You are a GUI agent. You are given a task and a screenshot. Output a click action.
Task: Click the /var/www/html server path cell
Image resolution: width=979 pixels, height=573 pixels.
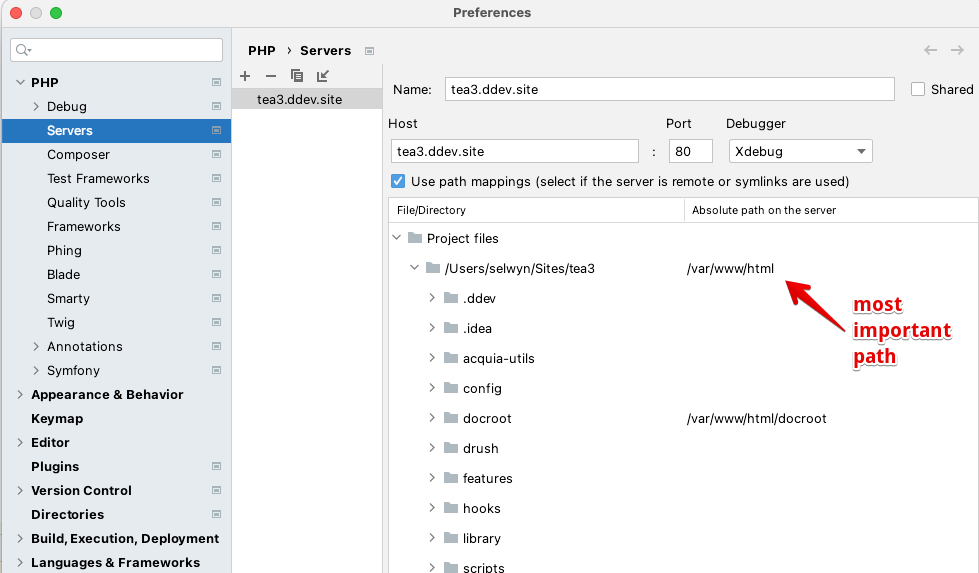point(730,268)
